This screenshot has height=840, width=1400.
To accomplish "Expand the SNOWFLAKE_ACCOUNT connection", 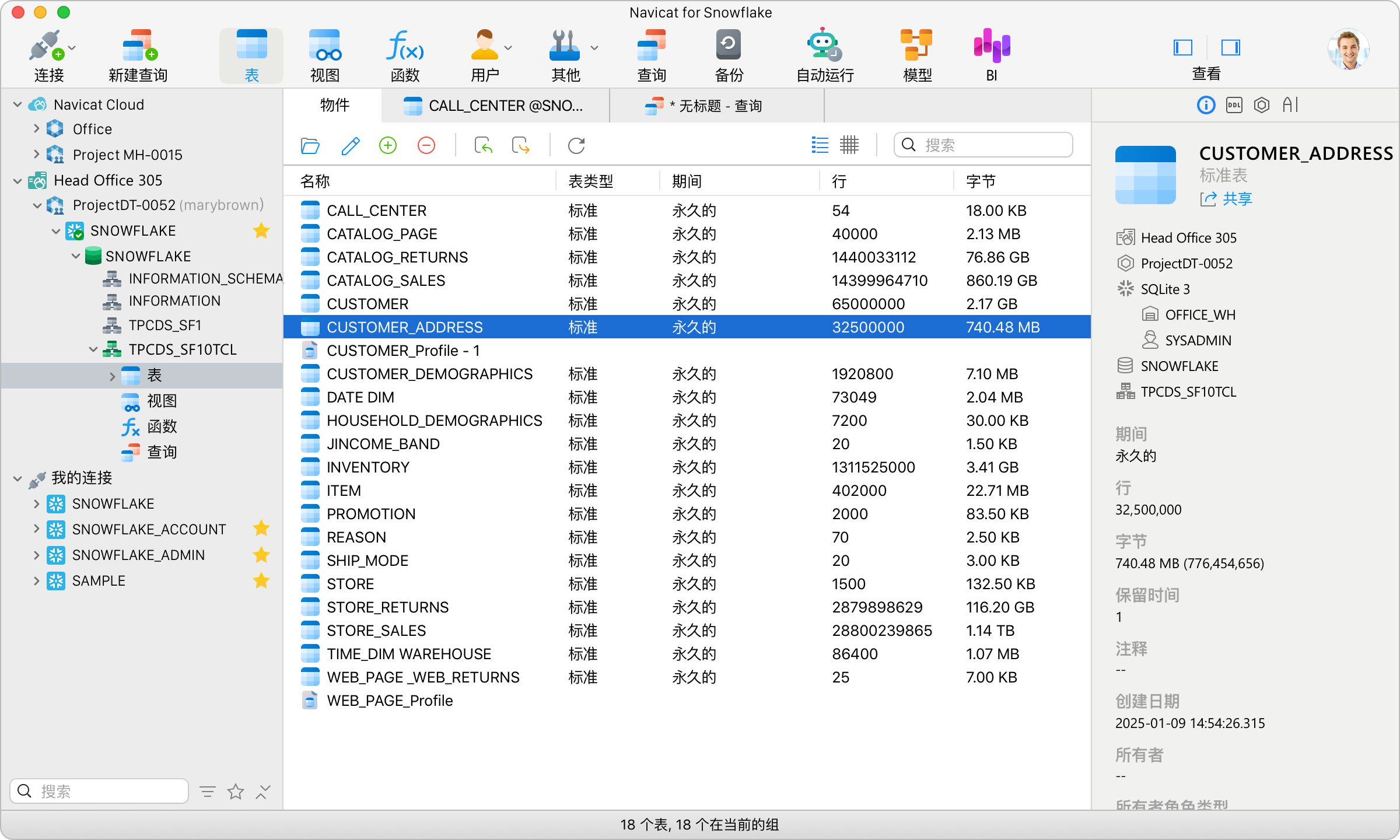I will tap(36, 529).
